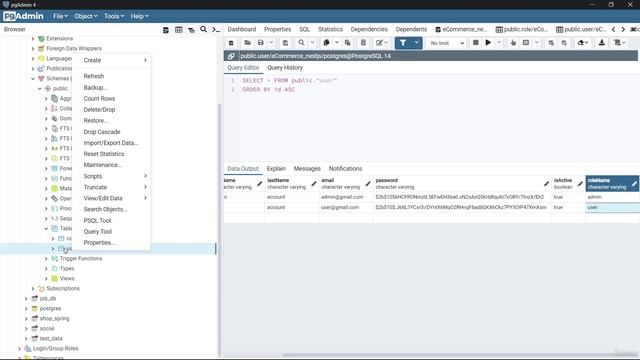Expand the shop_spring database node

pos(27,319)
